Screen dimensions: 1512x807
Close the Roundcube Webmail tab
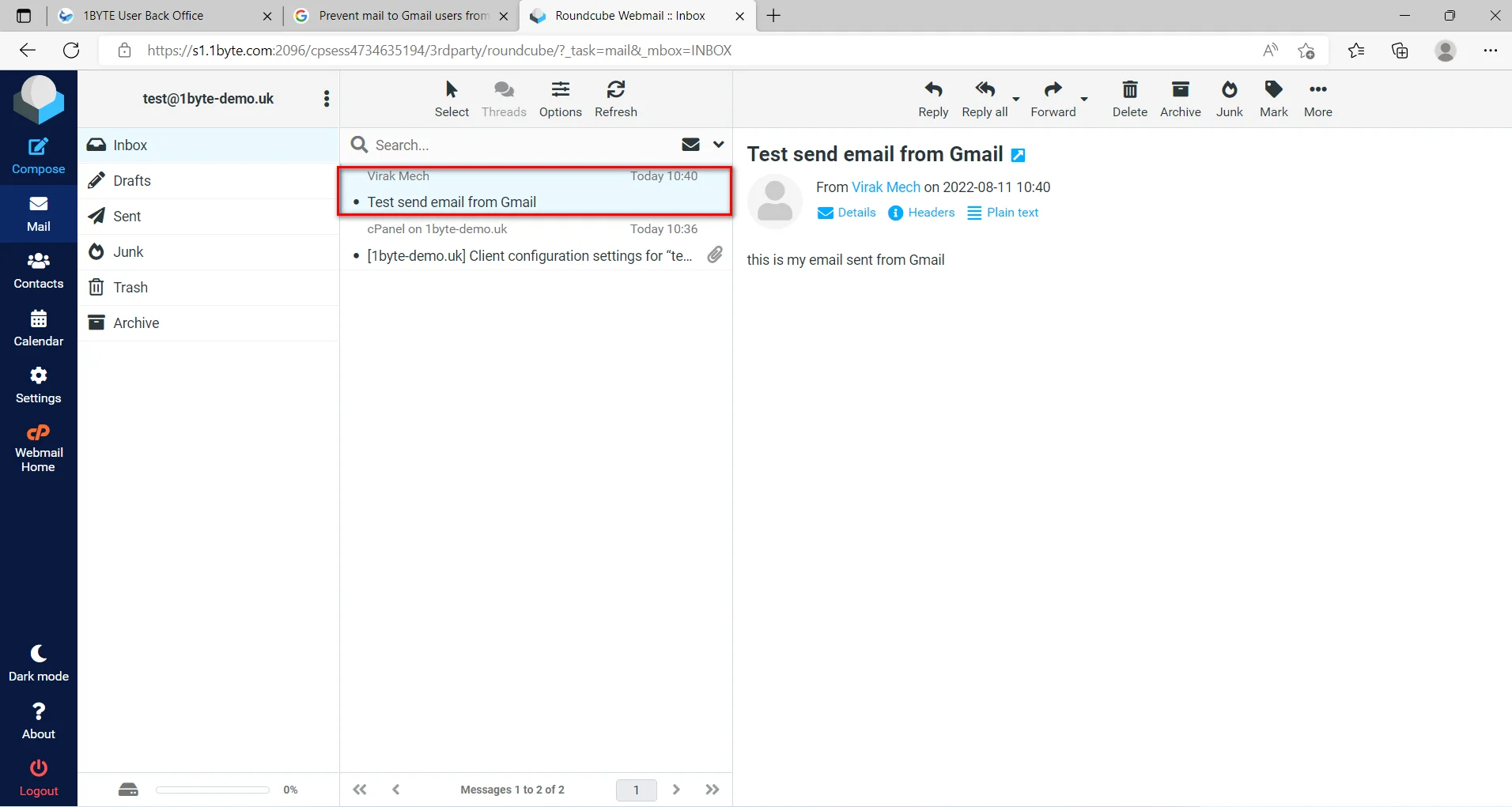pyautogui.click(x=739, y=16)
